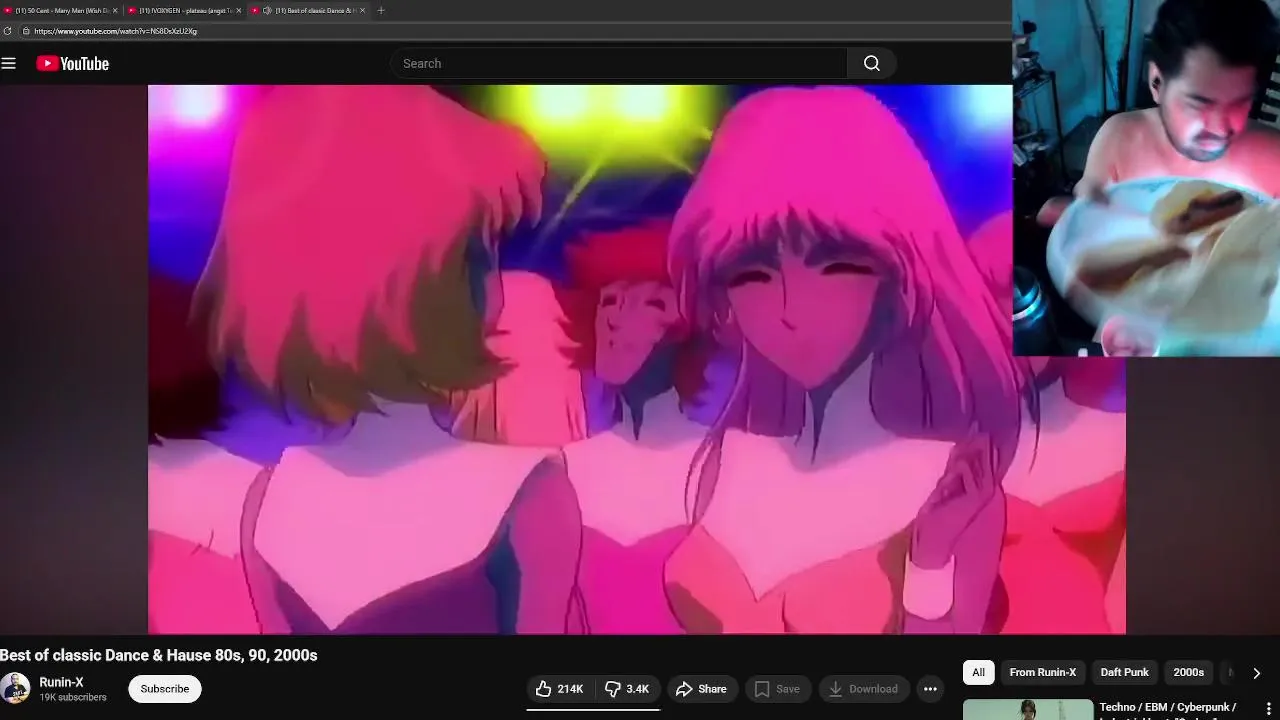This screenshot has width=1280, height=720.
Task: Go to YouTube home via the logo
Action: point(72,63)
